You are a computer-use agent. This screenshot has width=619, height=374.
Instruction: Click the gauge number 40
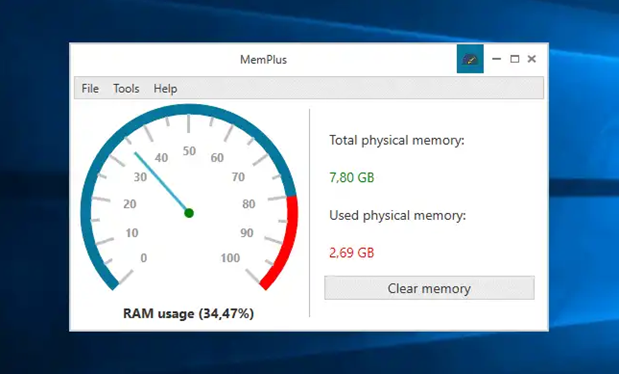tap(161, 158)
